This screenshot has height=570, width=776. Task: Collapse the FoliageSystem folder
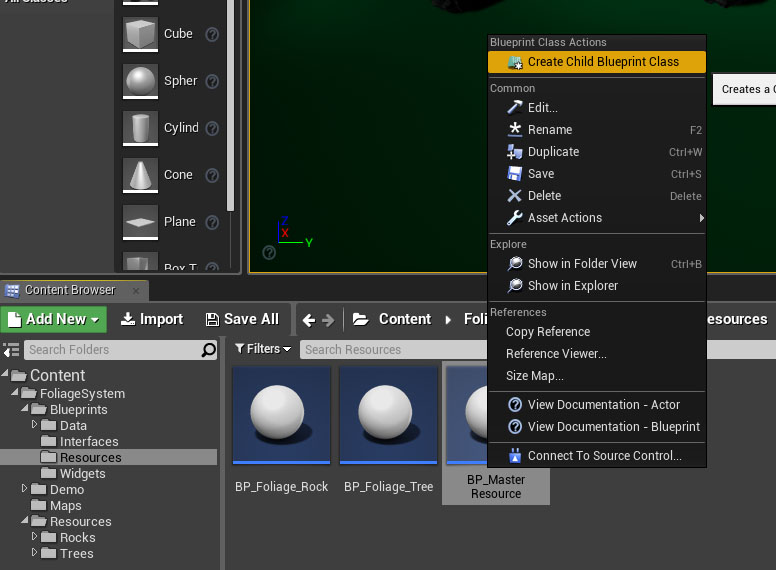point(15,393)
